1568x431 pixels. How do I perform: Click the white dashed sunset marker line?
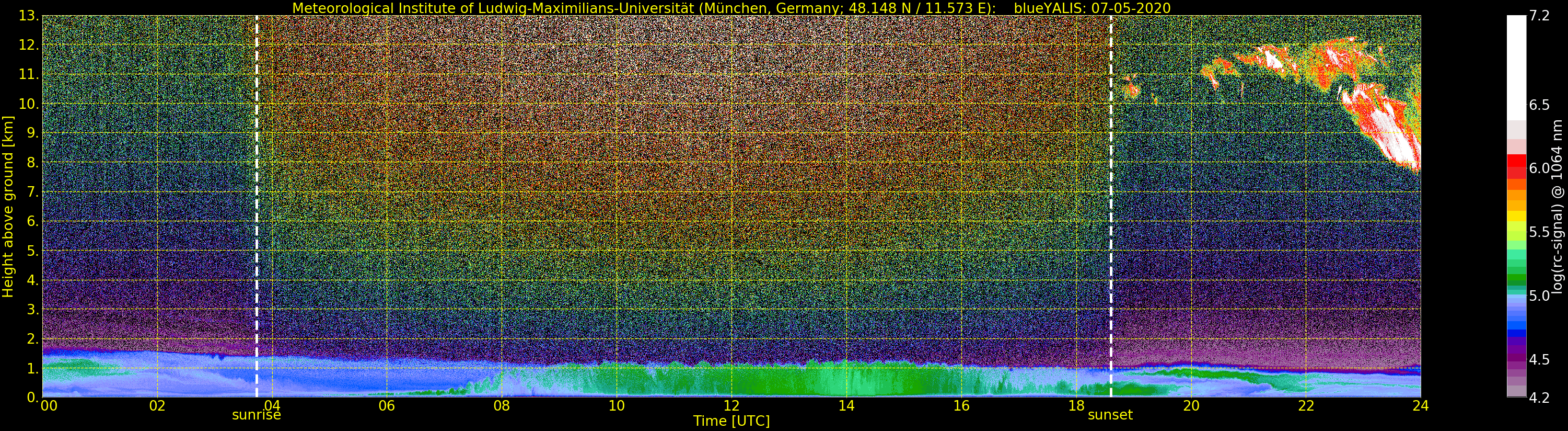click(1111, 207)
